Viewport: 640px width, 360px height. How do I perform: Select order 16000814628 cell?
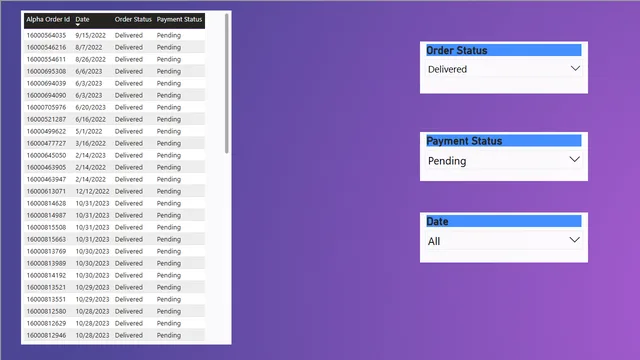coord(46,203)
